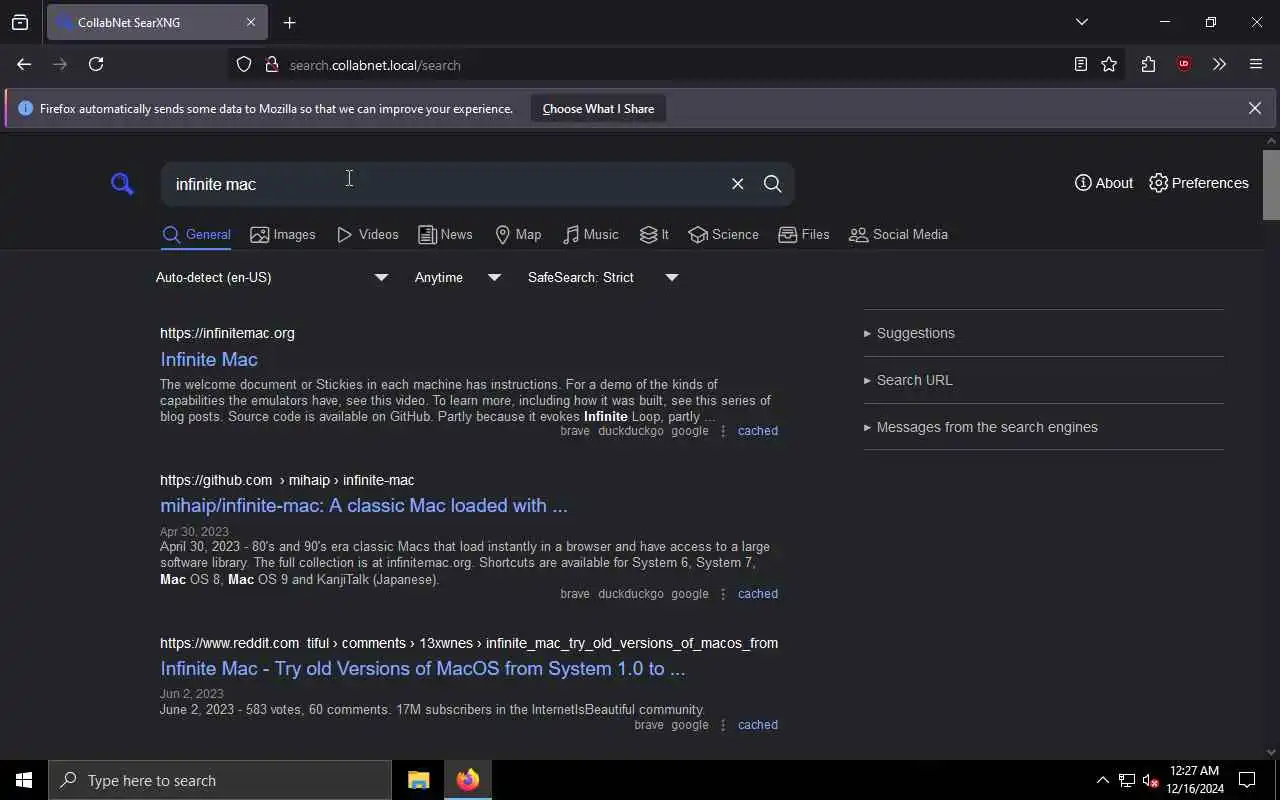Open the taskbar clock and date
Viewport: 1280px width, 800px height.
tap(1194, 780)
